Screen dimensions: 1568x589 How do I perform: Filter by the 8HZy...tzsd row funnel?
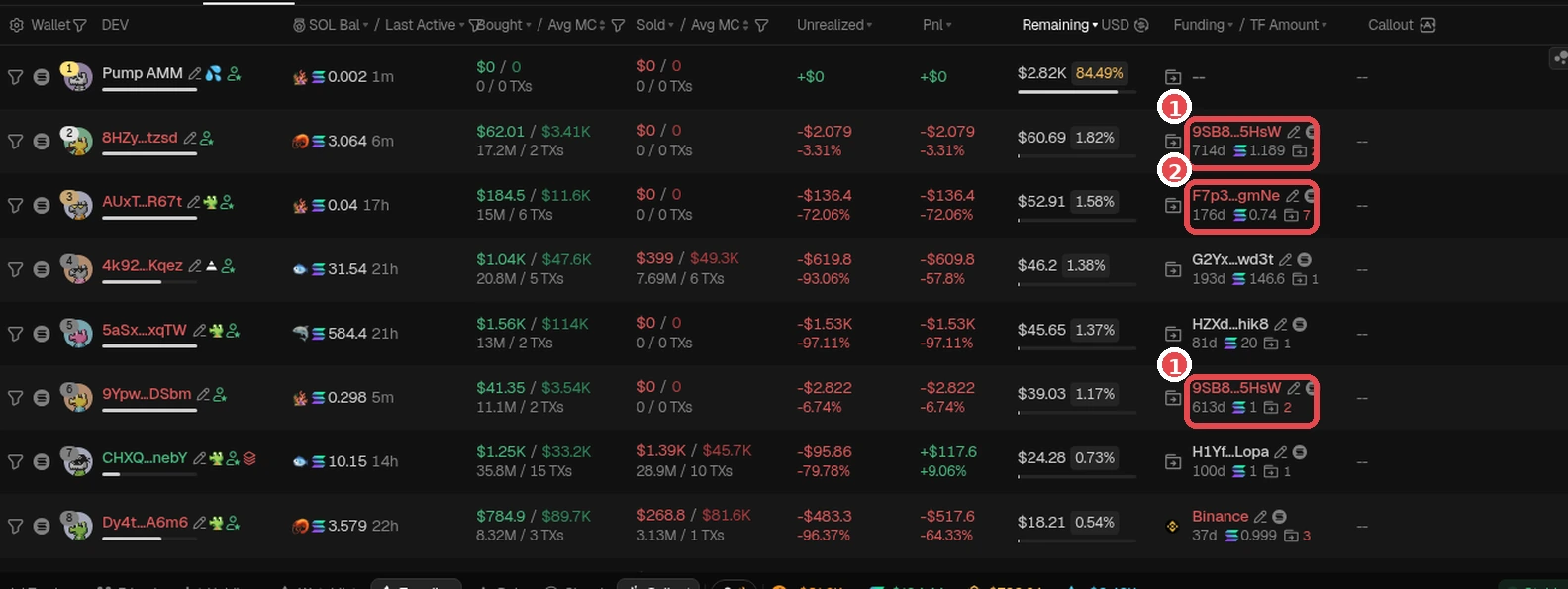[16, 142]
